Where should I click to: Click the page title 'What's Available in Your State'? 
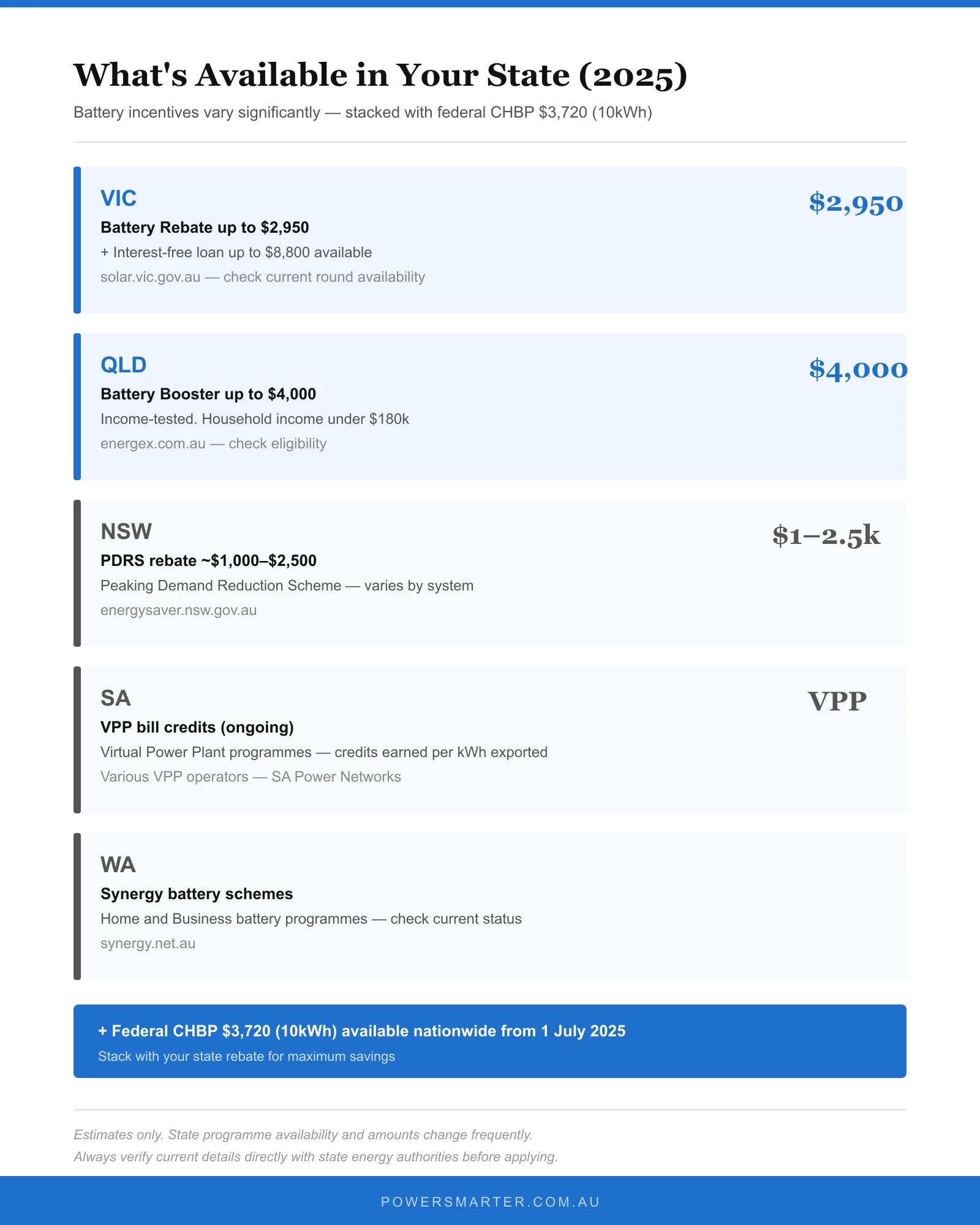point(380,75)
